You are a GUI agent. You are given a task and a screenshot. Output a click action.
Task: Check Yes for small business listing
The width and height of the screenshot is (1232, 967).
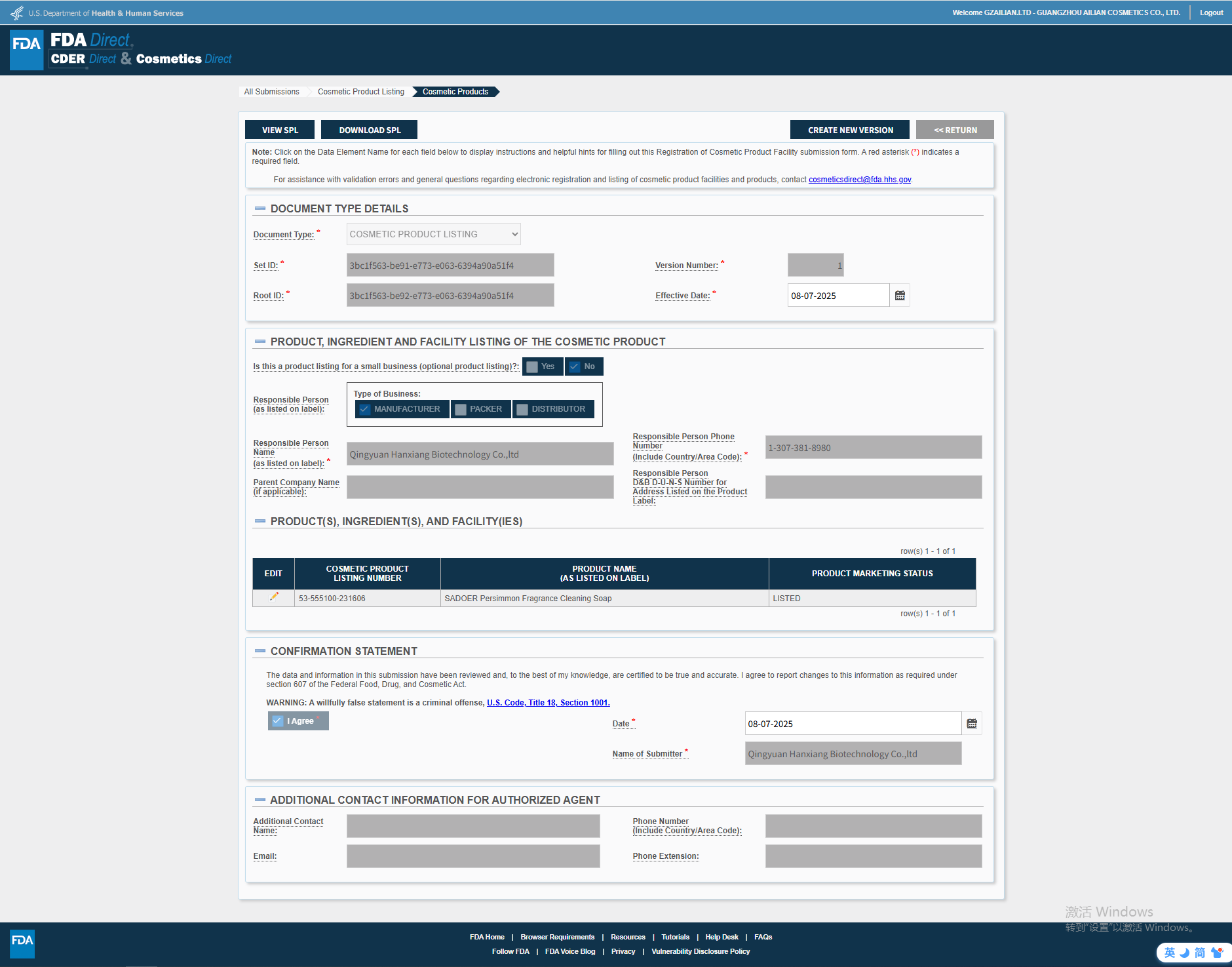point(533,367)
